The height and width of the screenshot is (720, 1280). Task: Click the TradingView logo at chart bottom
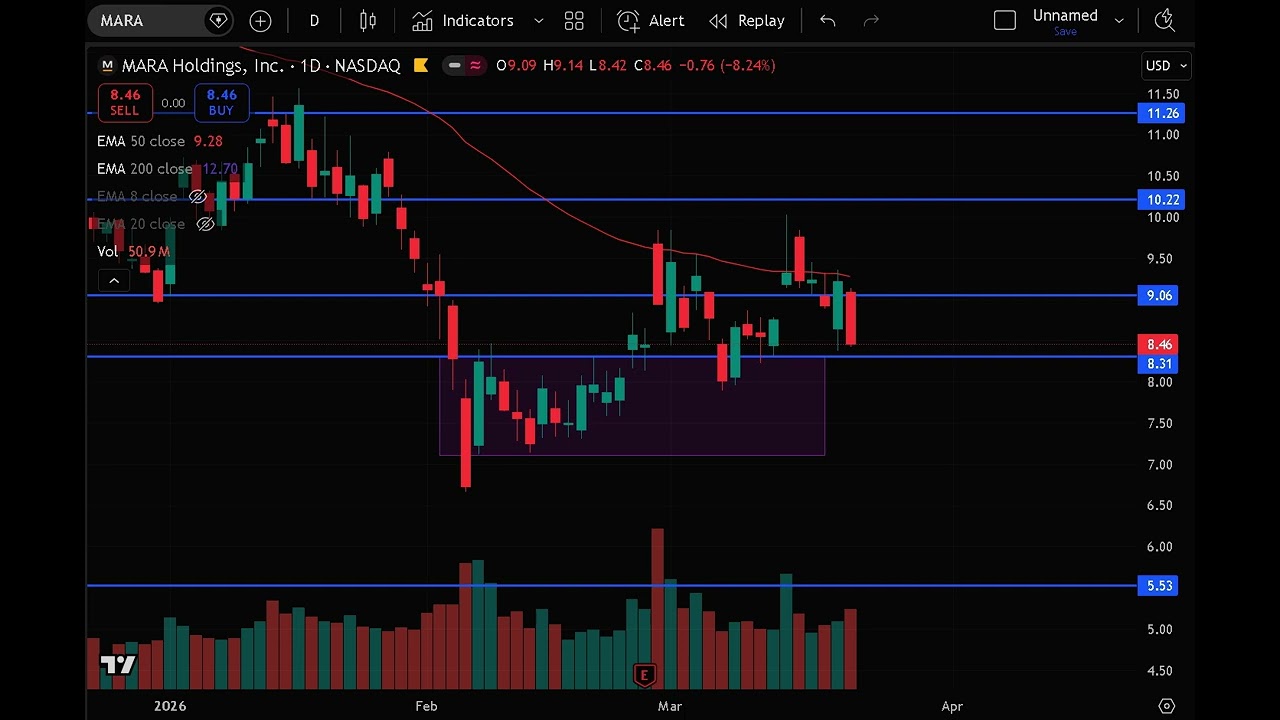pos(118,665)
